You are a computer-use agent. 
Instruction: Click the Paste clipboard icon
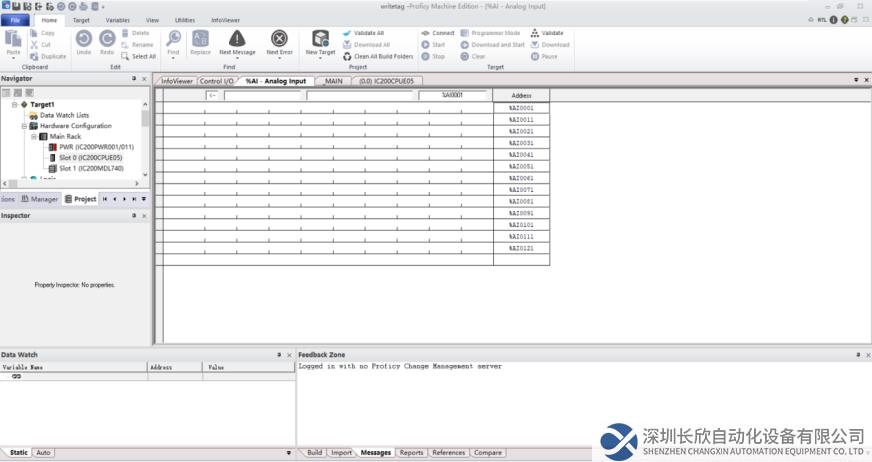[13, 40]
